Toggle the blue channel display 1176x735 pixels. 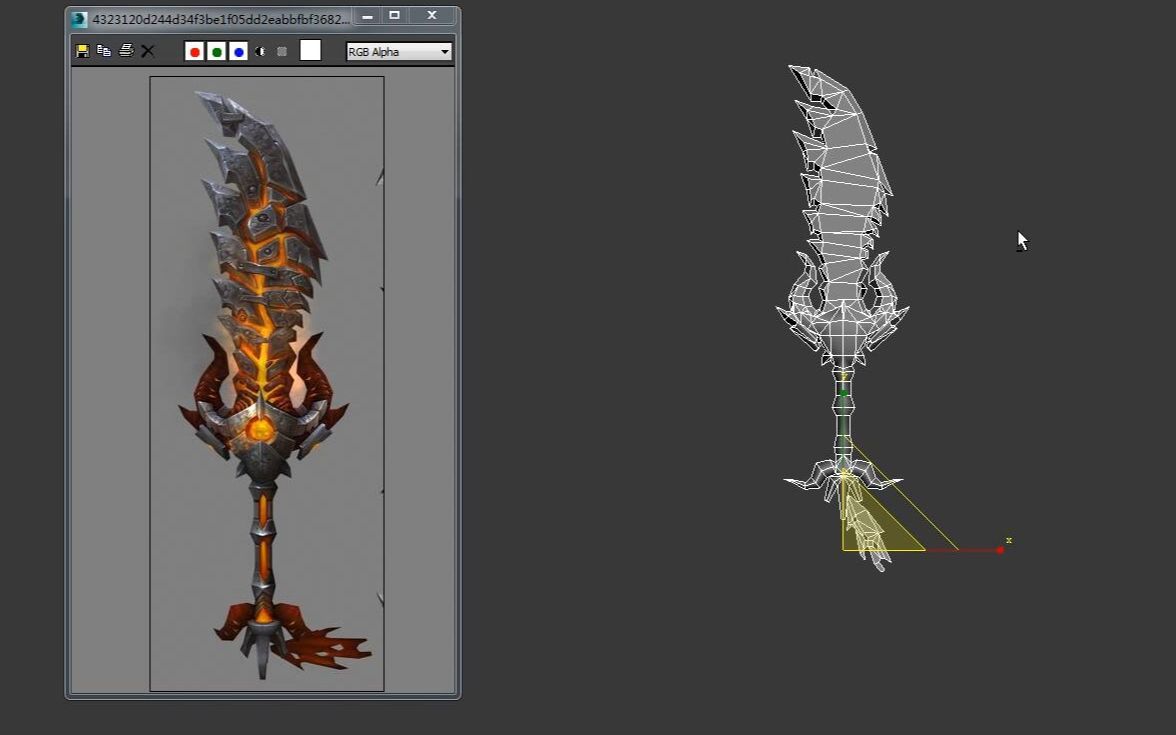(x=238, y=51)
